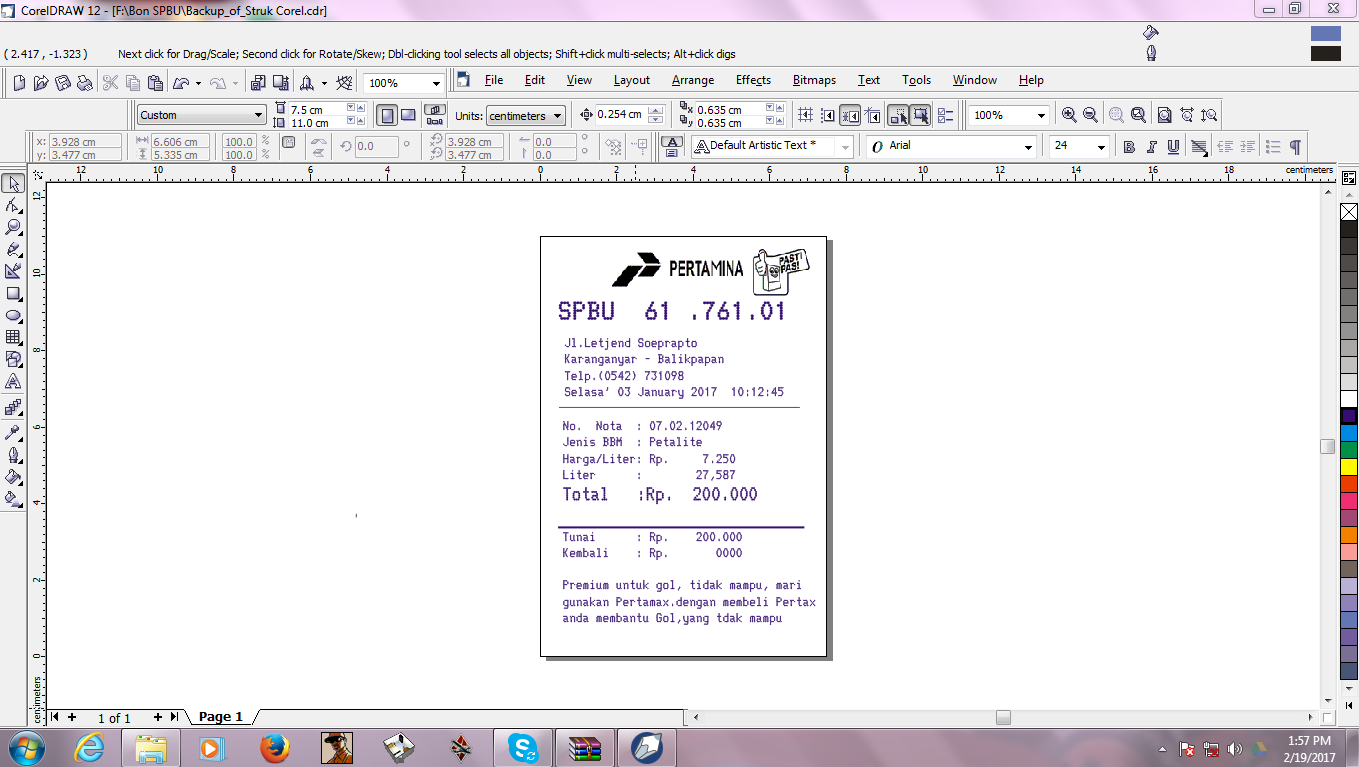Select the Page 1 tab
The height and width of the screenshot is (767, 1359).
click(x=221, y=717)
